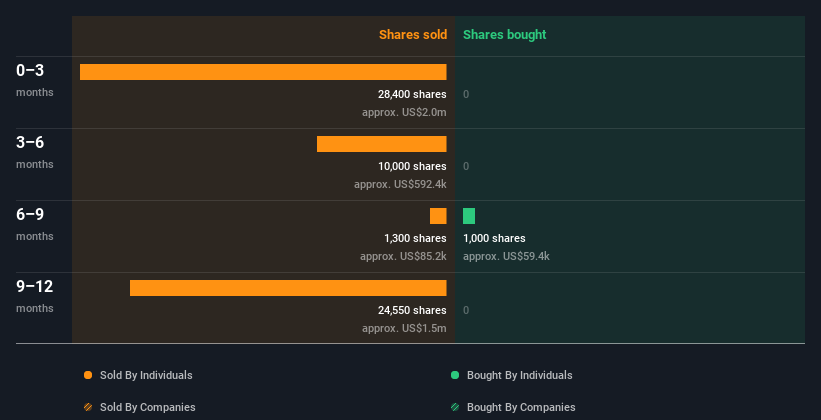Click the approx. US$1.5m value
The width and height of the screenshot is (821, 420).
point(404,328)
